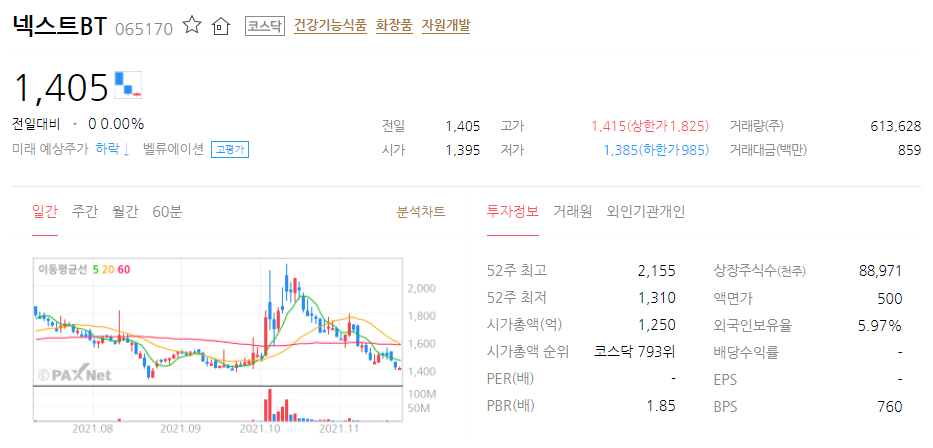This screenshot has width=933, height=448.
Task: Click the 밸류에이션 label
Action: pos(173,149)
